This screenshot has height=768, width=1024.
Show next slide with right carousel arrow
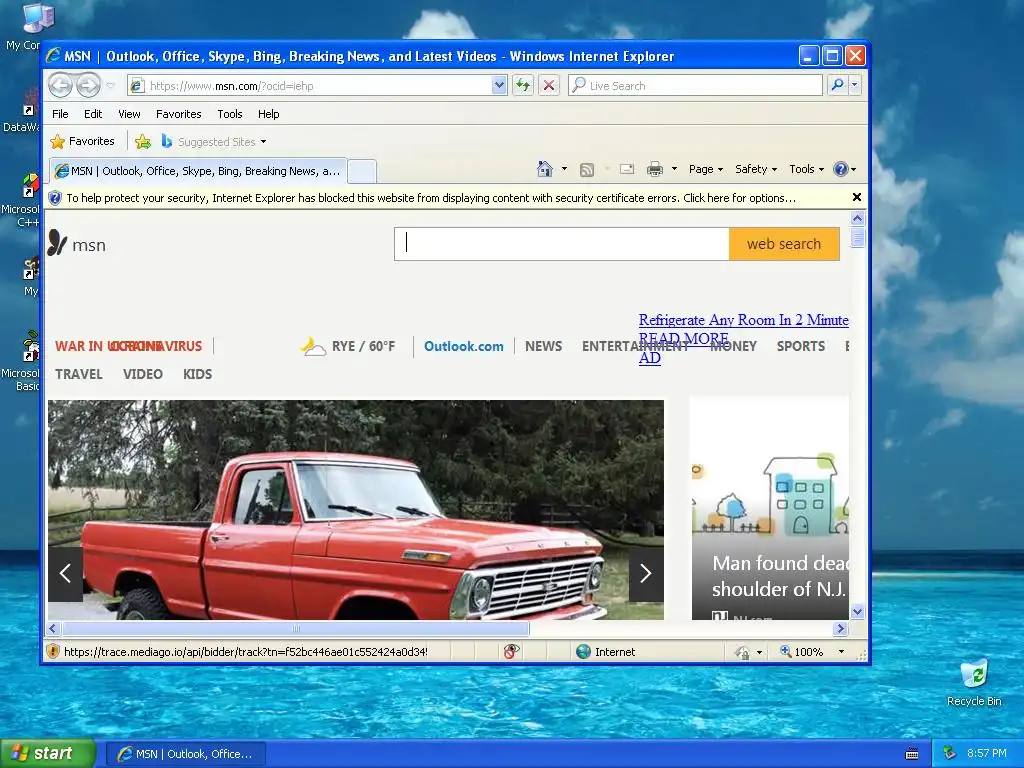tap(646, 573)
